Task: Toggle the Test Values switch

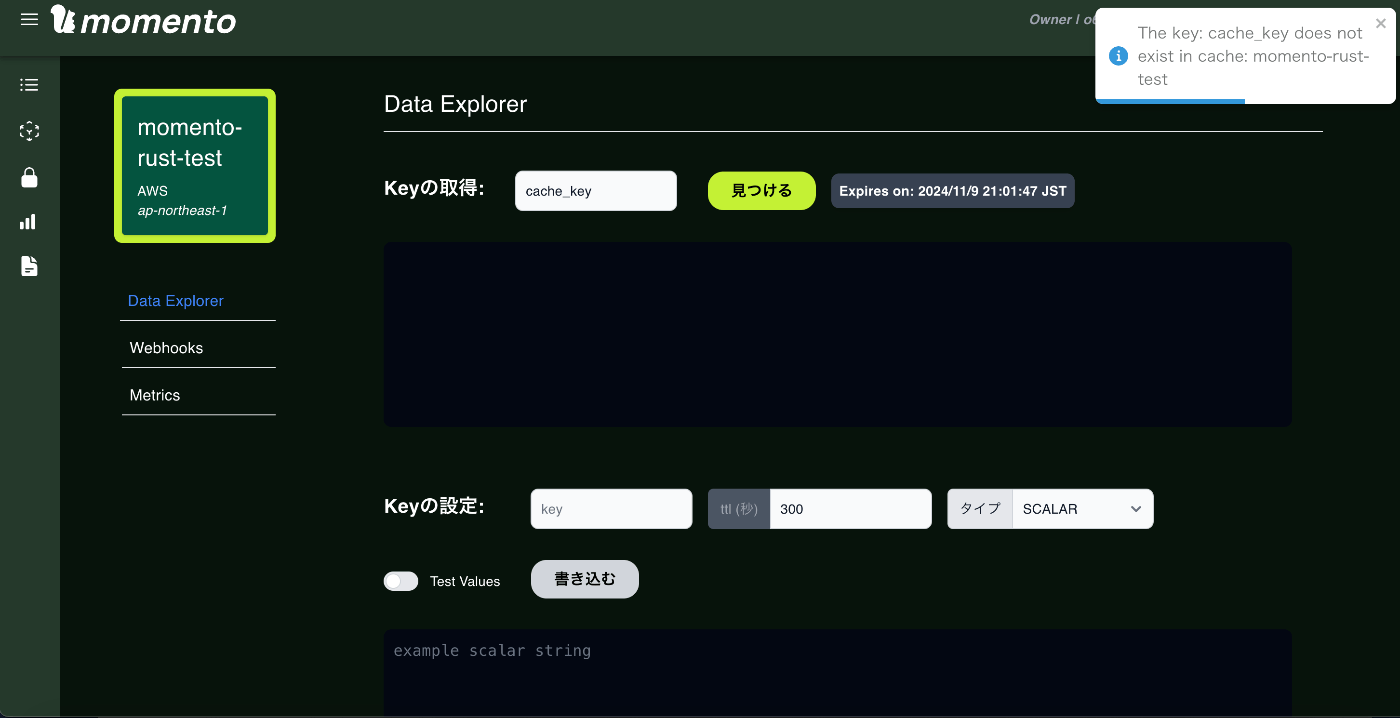Action: (401, 581)
